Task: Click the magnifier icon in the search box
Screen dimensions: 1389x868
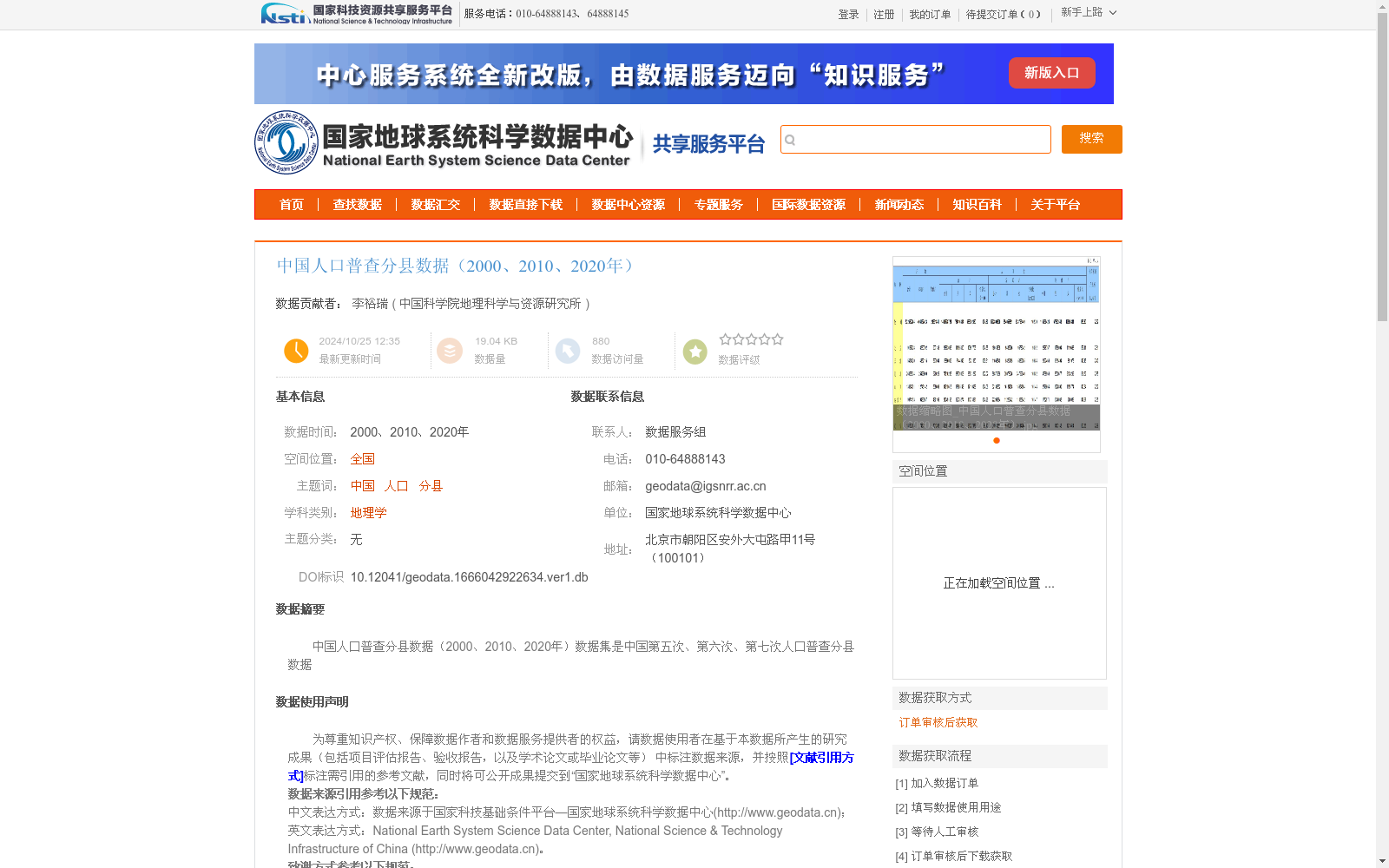Action: coord(789,139)
